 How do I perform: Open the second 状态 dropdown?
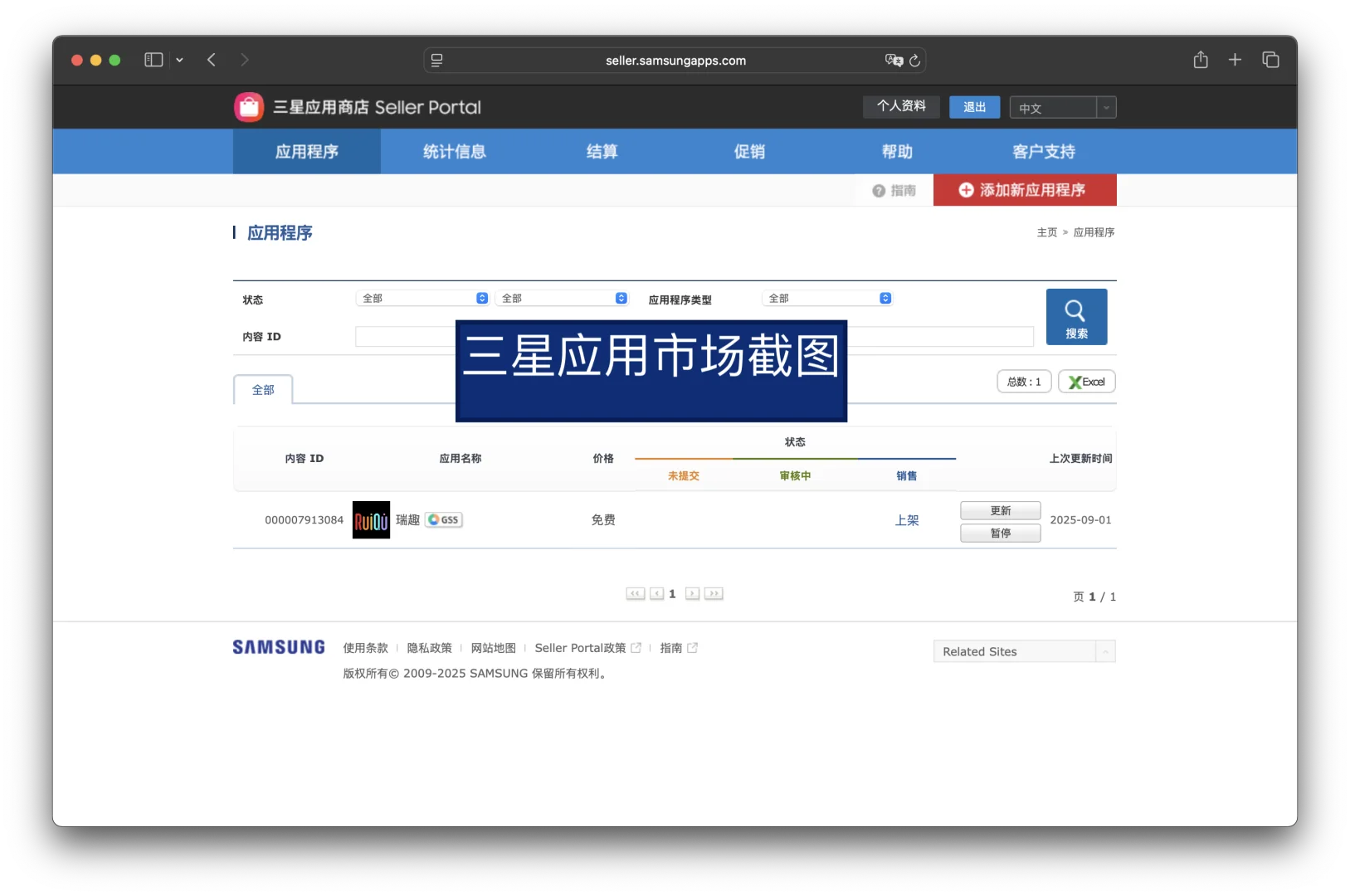point(562,299)
